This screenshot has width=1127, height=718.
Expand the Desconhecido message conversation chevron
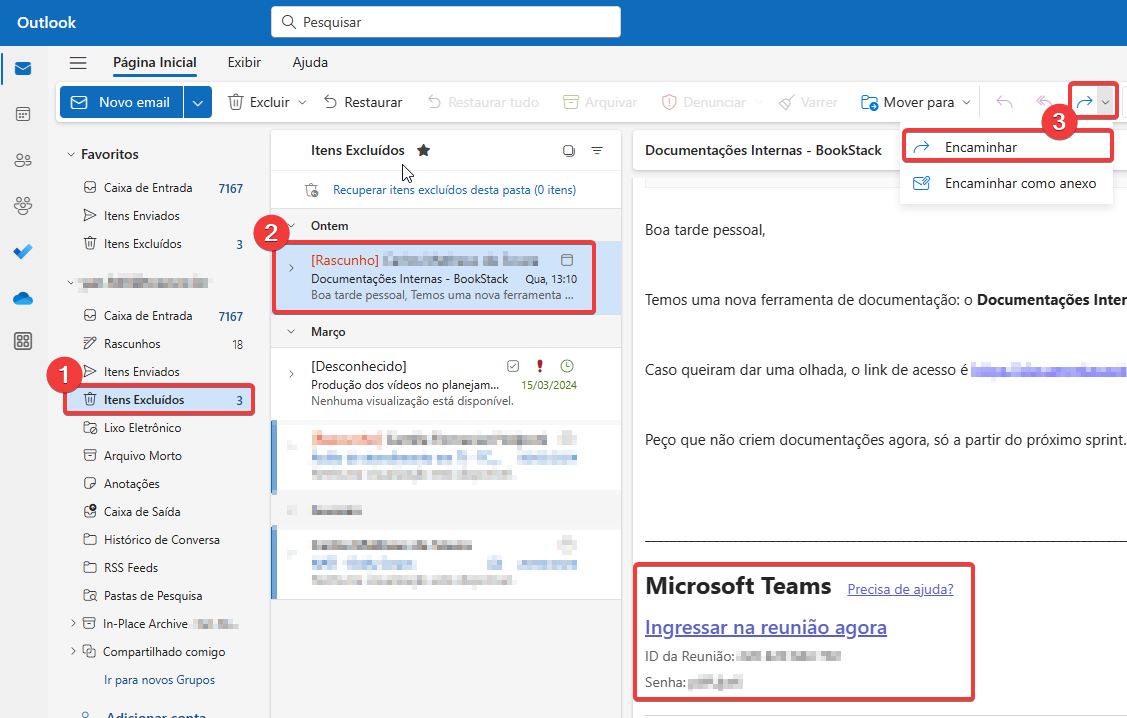291,374
